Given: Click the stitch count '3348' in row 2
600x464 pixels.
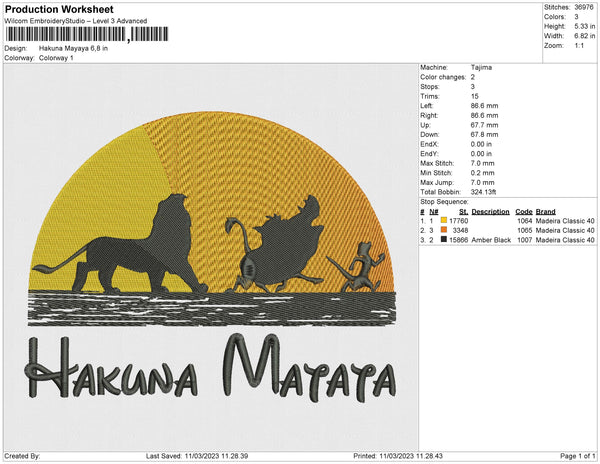Looking at the screenshot, I should [x=460, y=230].
